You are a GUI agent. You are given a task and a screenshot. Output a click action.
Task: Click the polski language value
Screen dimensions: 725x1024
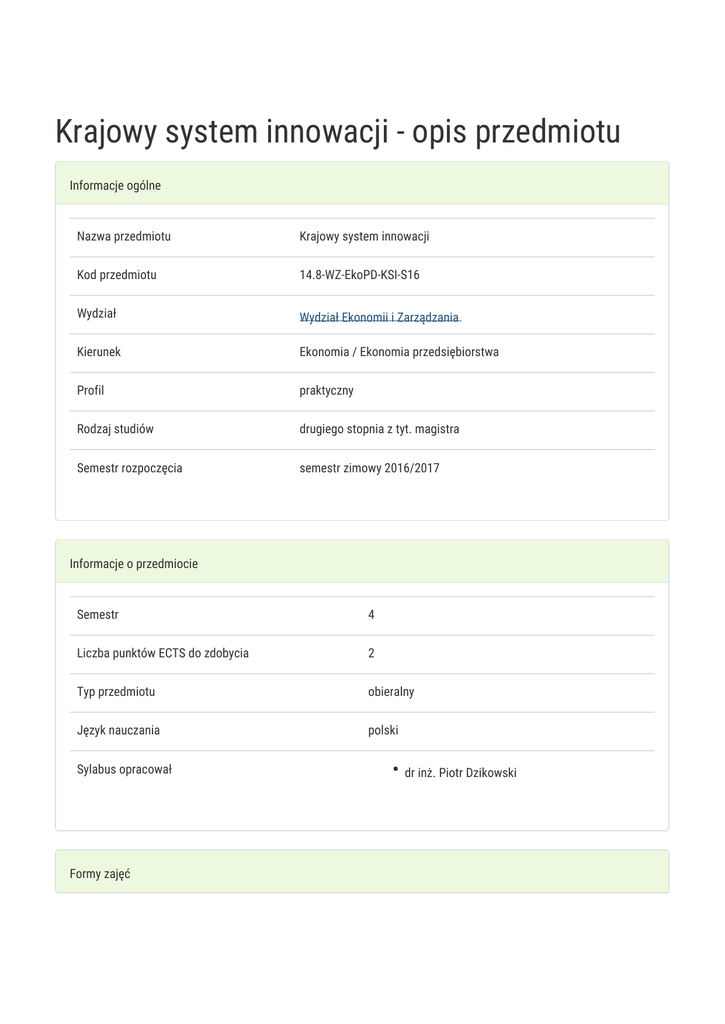pyautogui.click(x=383, y=730)
